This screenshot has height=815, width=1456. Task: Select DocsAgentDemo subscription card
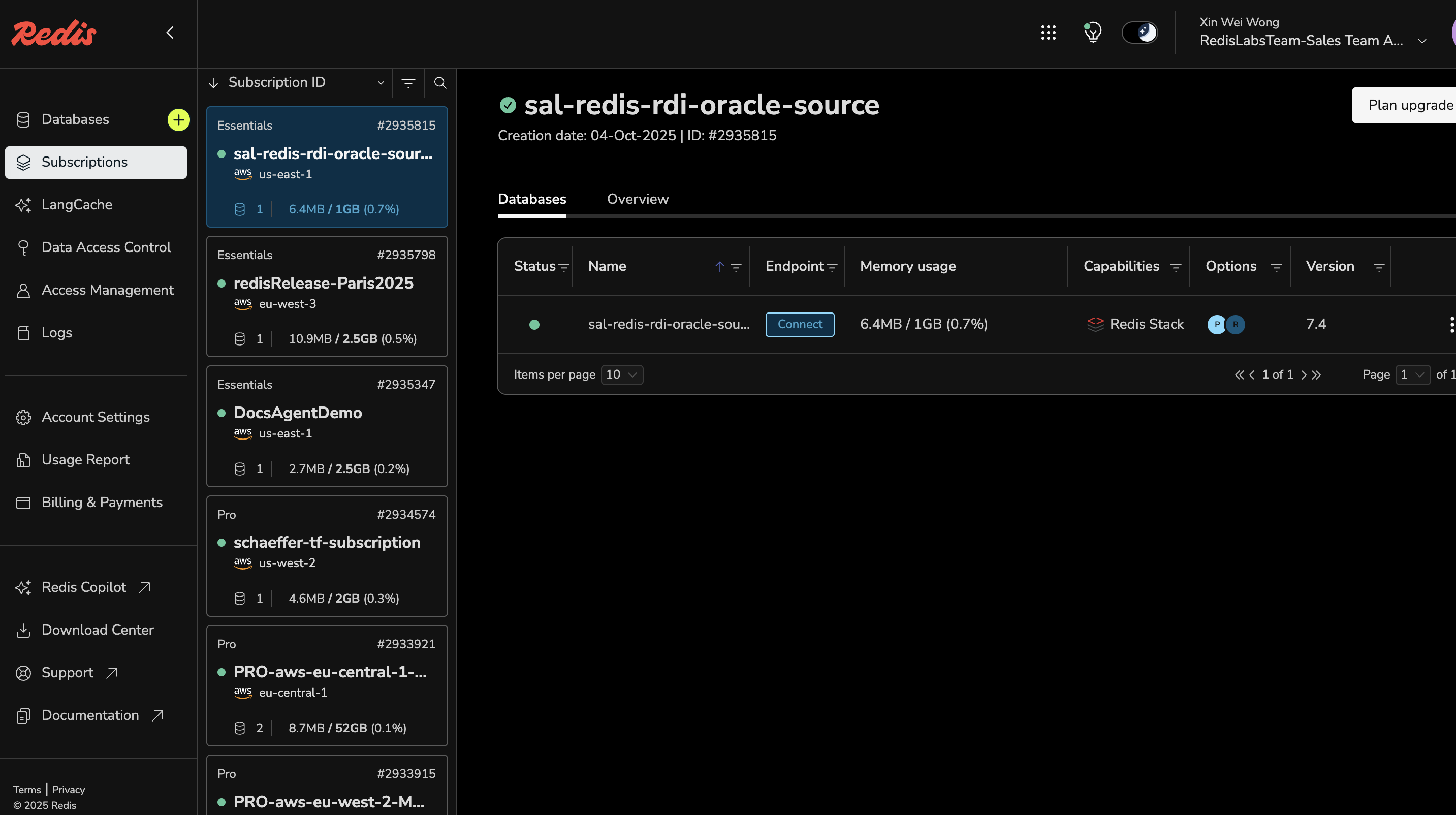(327, 426)
